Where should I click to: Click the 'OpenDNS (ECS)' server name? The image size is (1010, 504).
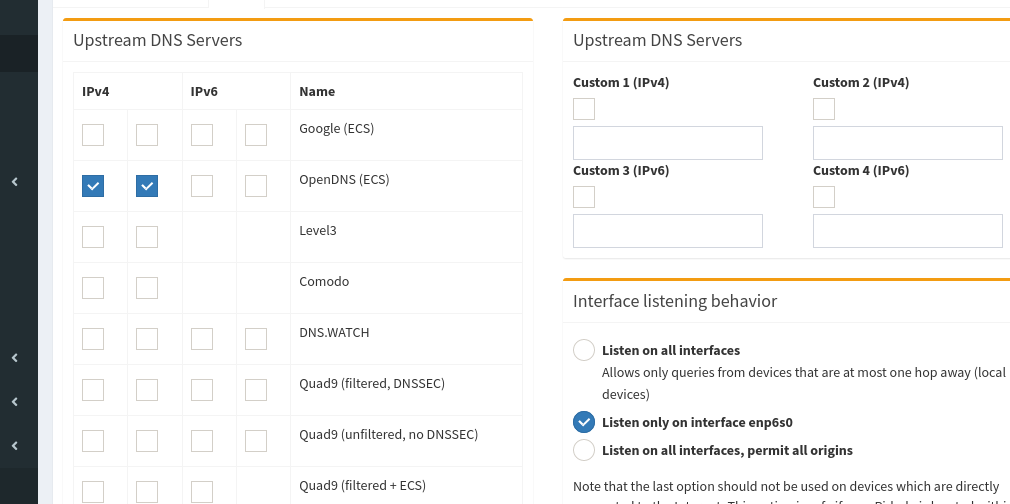345,180
